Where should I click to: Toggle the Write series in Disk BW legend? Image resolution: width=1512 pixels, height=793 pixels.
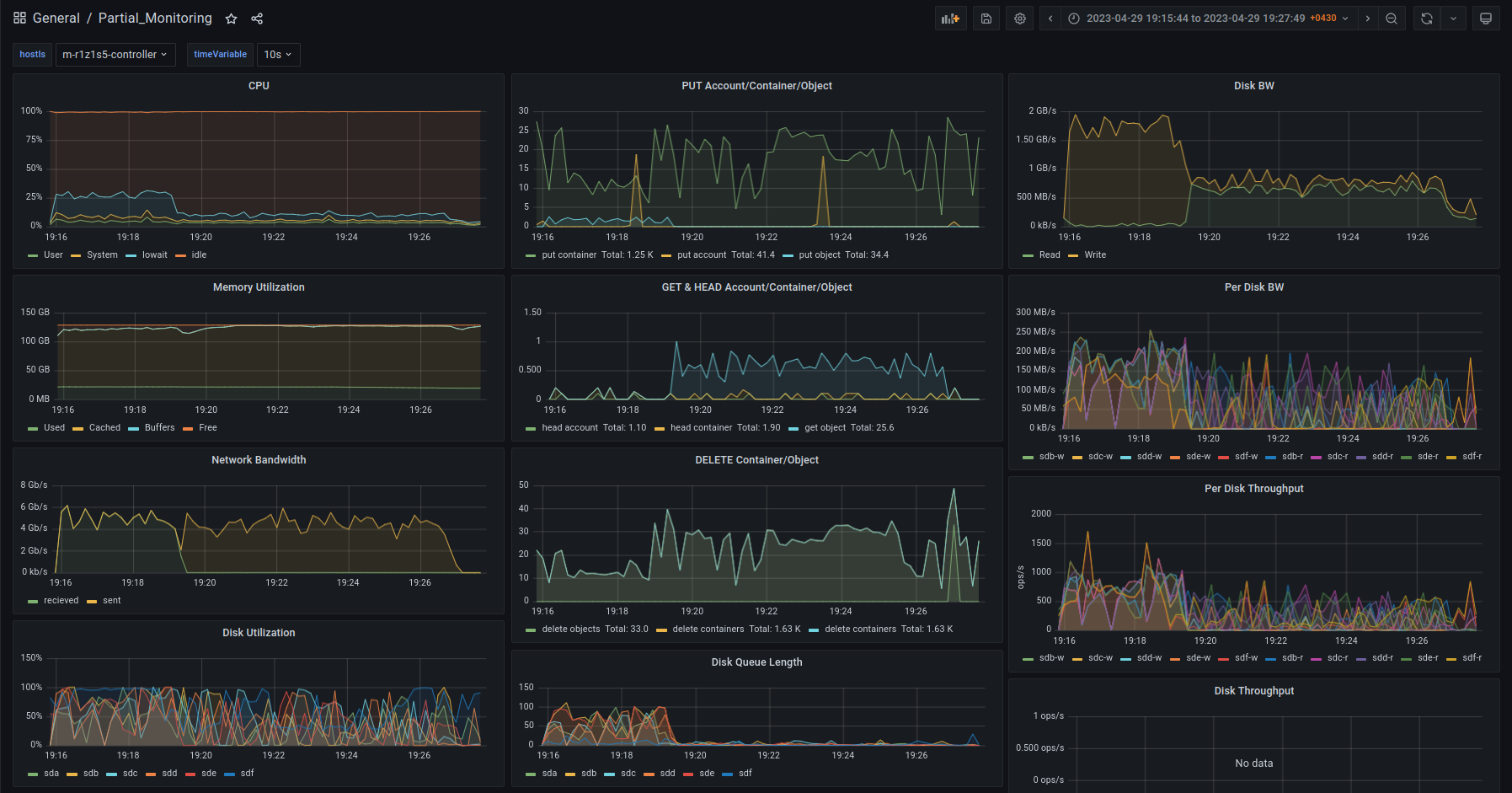click(x=1095, y=255)
